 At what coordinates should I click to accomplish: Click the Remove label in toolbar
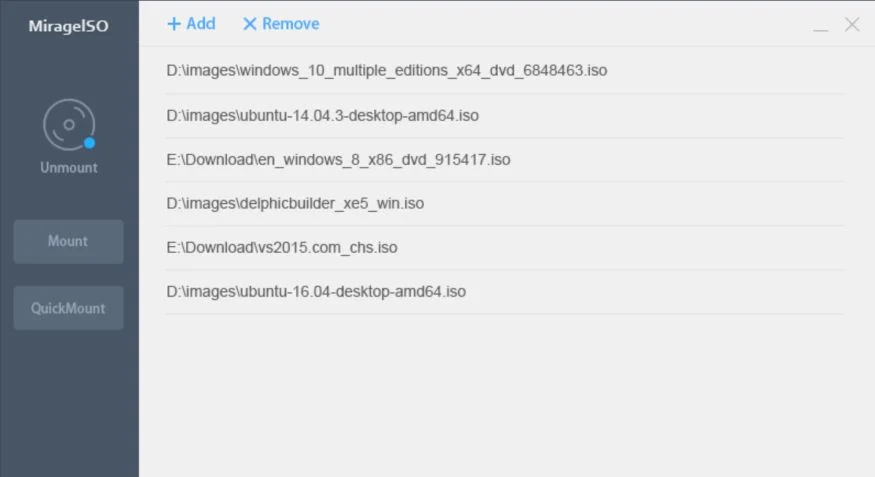[291, 23]
